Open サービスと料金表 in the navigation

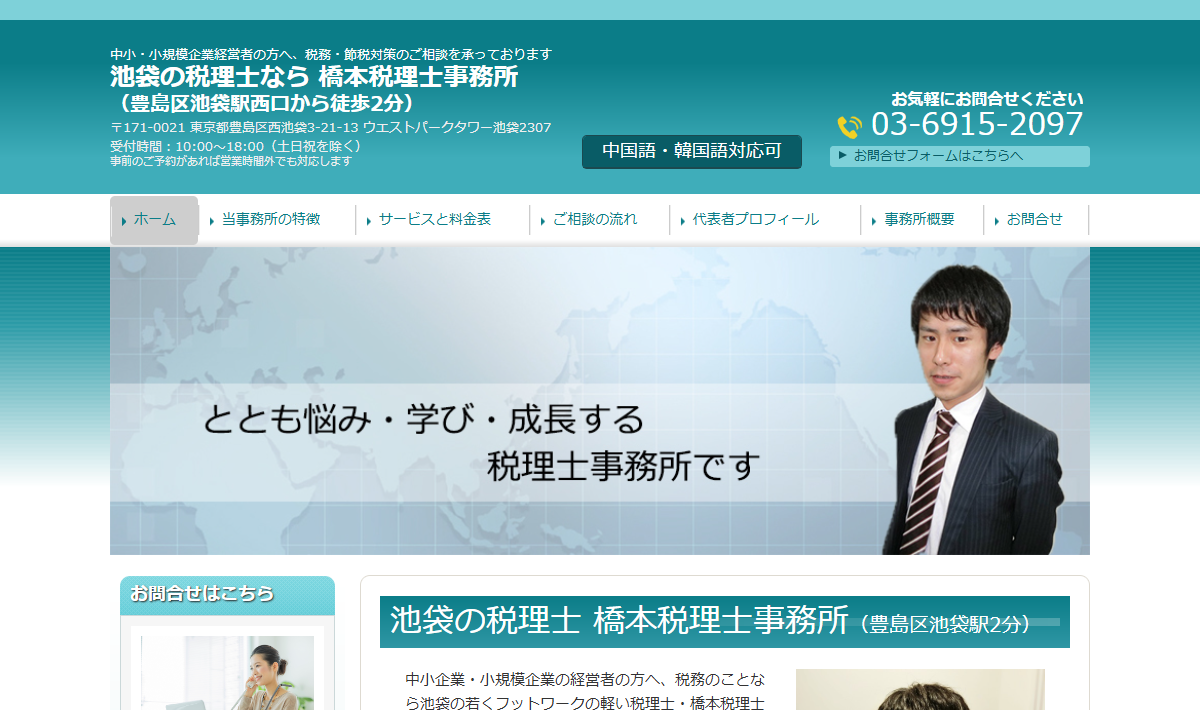click(435, 220)
